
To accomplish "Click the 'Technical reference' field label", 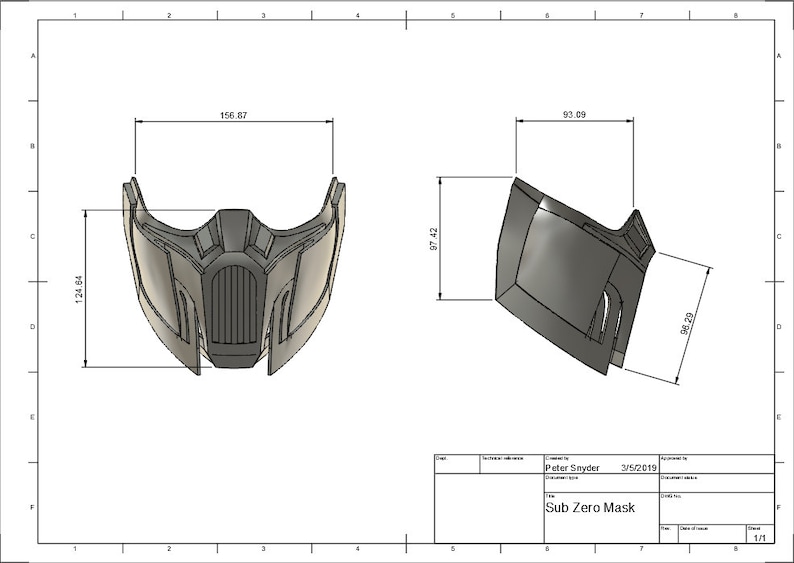I will coord(502,458).
